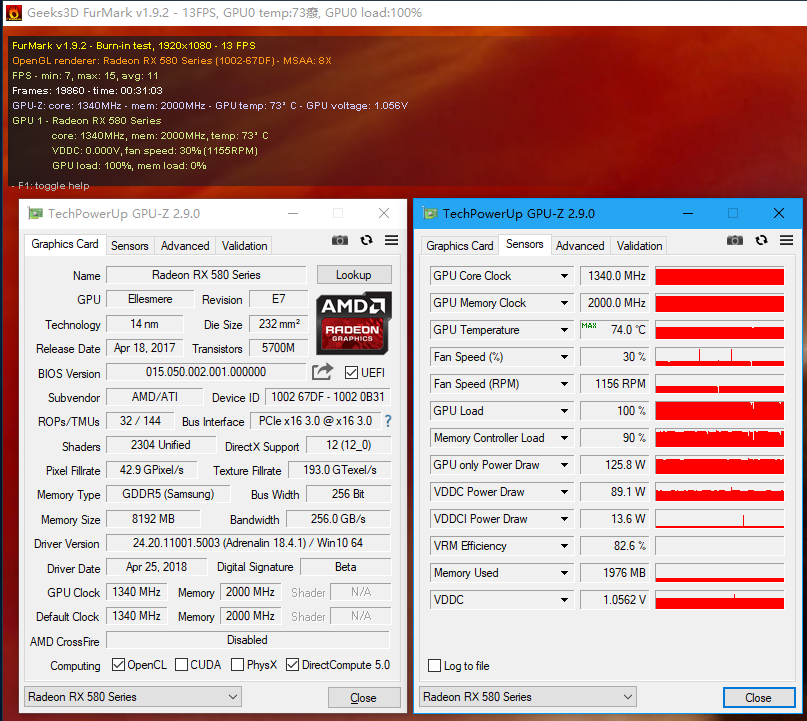Toggle the DirectCompute 5.0 checkbox

point(292,664)
